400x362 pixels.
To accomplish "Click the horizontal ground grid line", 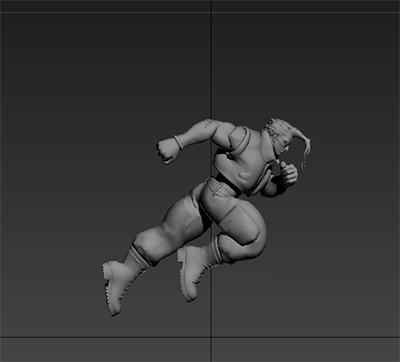I will 200,337.
